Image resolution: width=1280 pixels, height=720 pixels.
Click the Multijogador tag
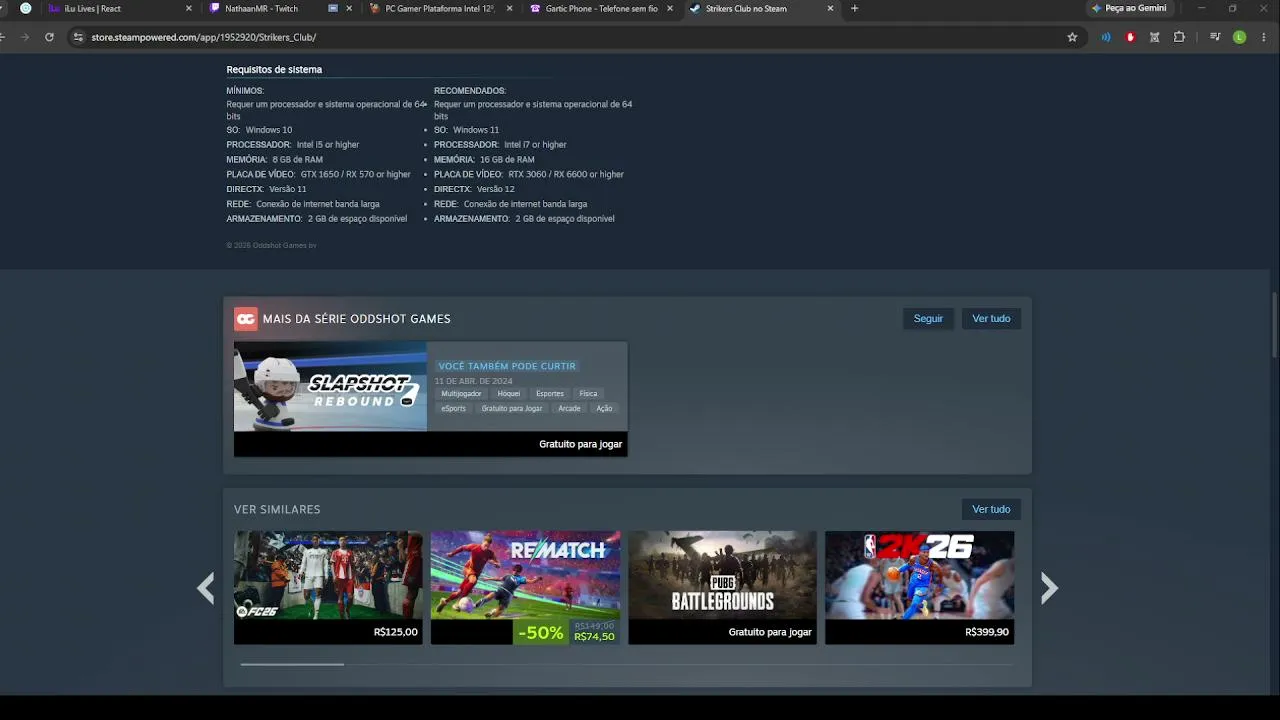click(461, 394)
